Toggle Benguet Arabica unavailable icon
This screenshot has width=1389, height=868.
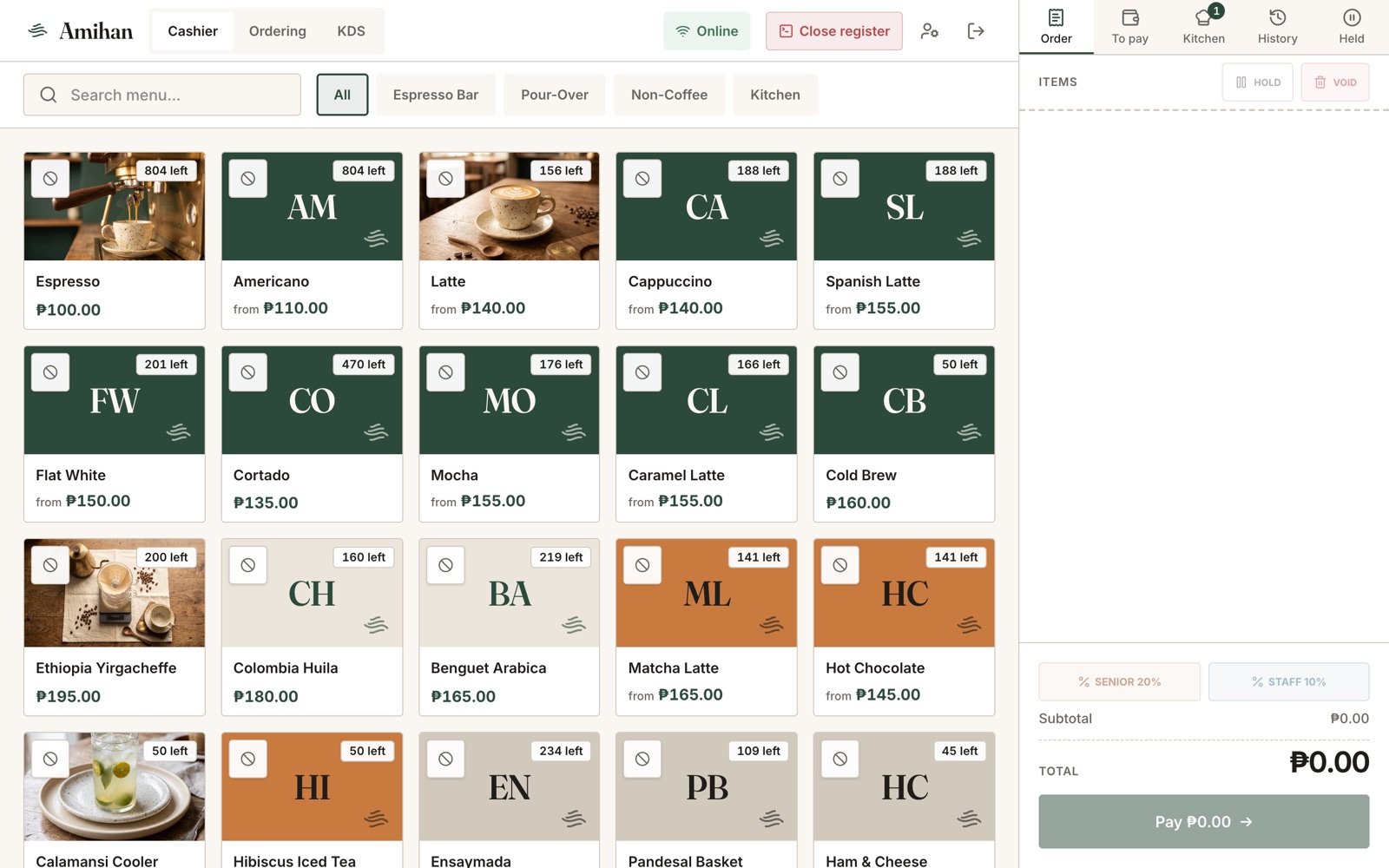tap(445, 565)
